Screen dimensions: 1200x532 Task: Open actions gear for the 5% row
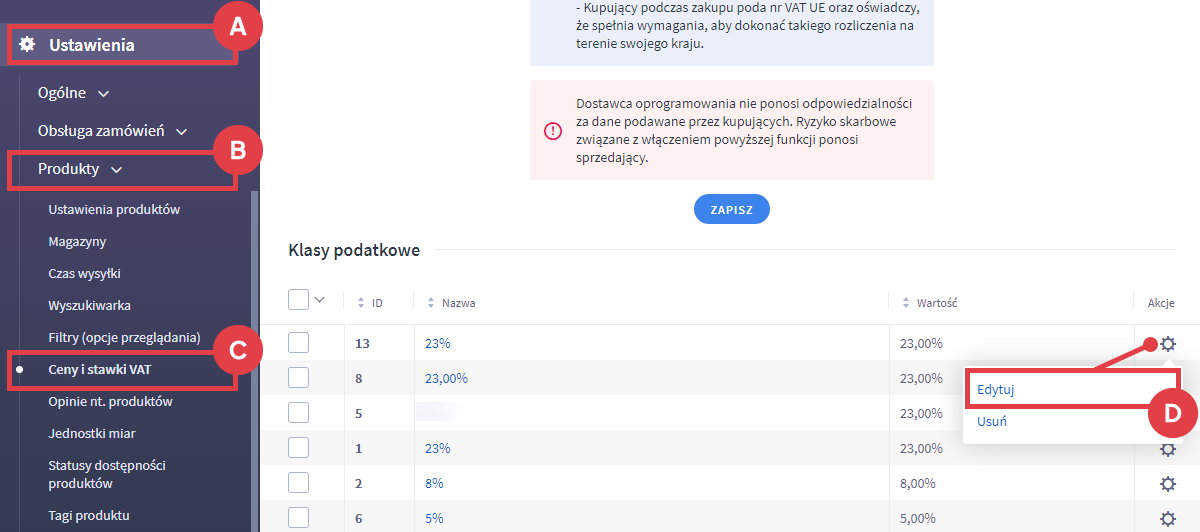(x=1167, y=518)
